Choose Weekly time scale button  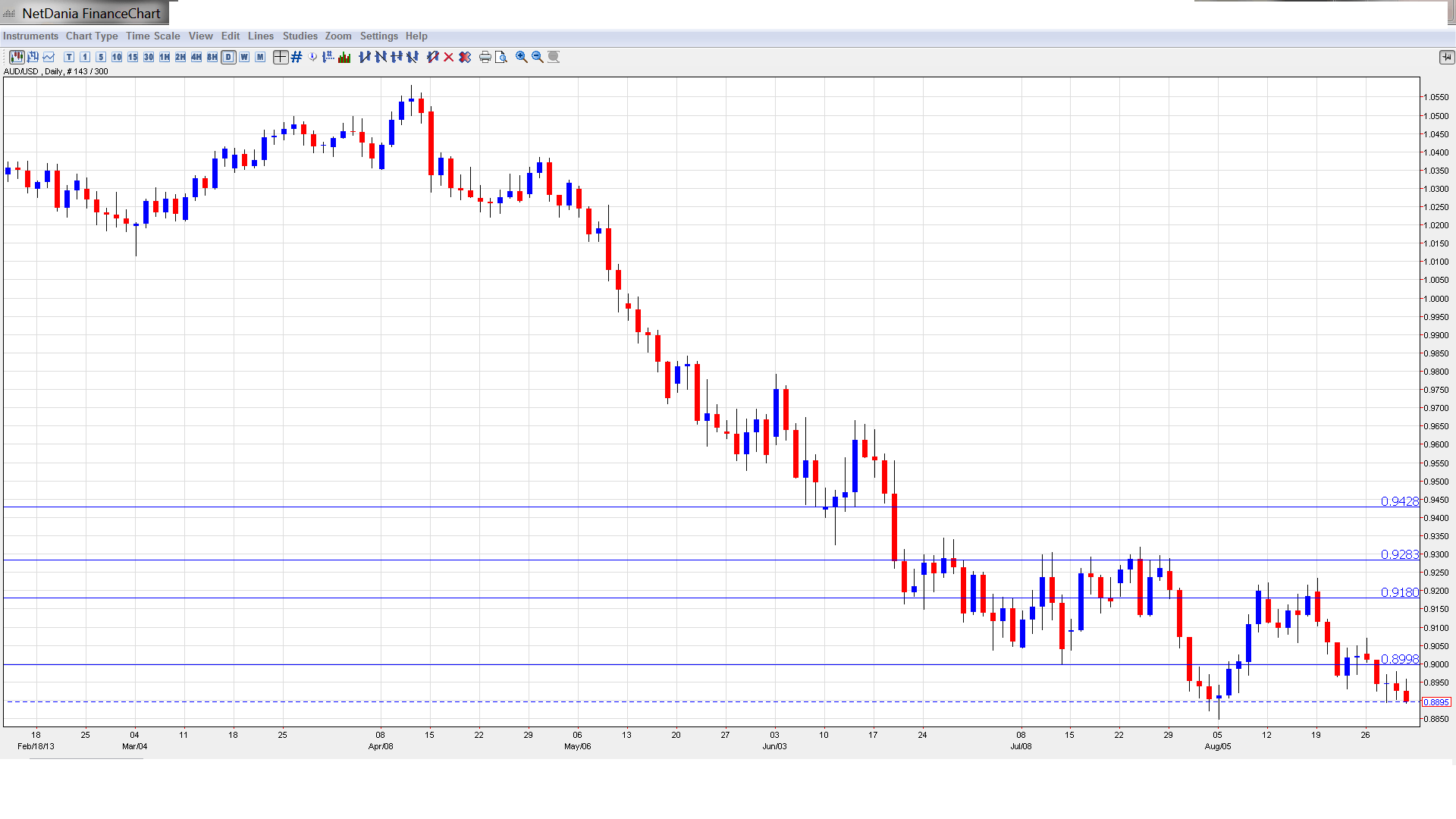[x=244, y=57]
